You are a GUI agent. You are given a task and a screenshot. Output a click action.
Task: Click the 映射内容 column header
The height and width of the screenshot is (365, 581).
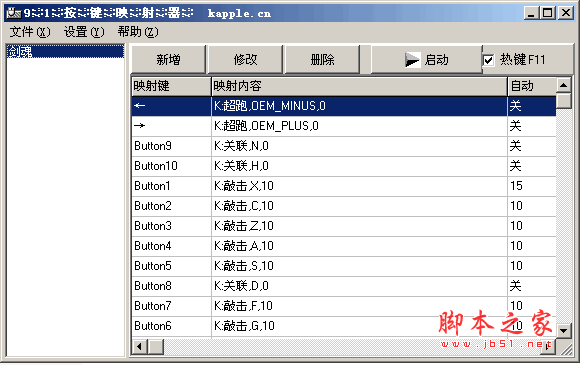[x=359, y=86]
